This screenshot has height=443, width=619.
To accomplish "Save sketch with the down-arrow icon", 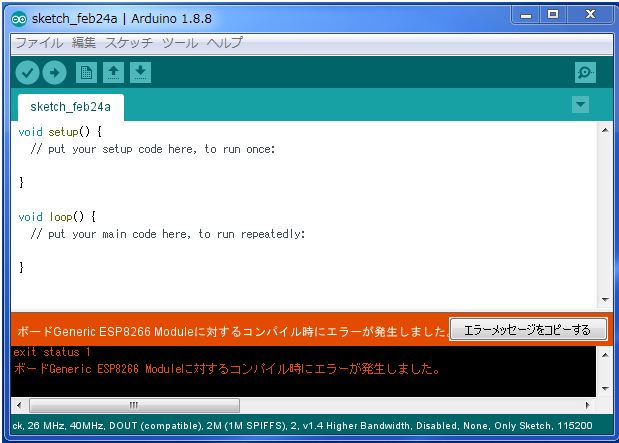I will (x=140, y=73).
